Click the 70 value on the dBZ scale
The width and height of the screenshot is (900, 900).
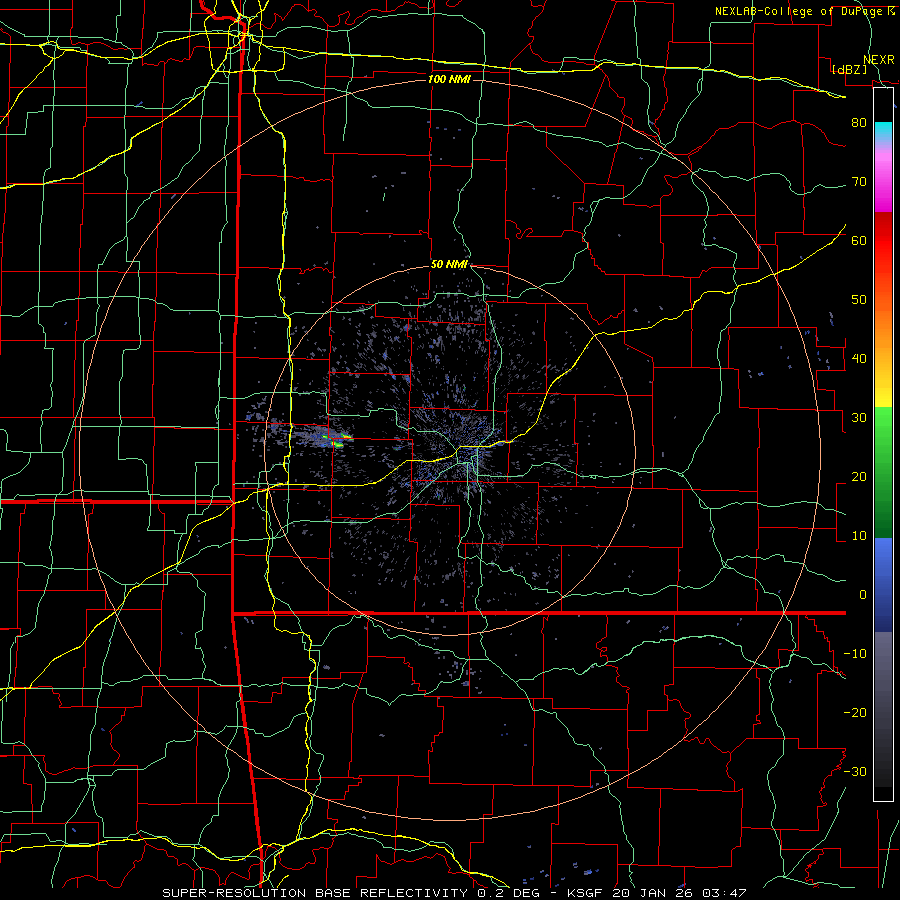859,182
